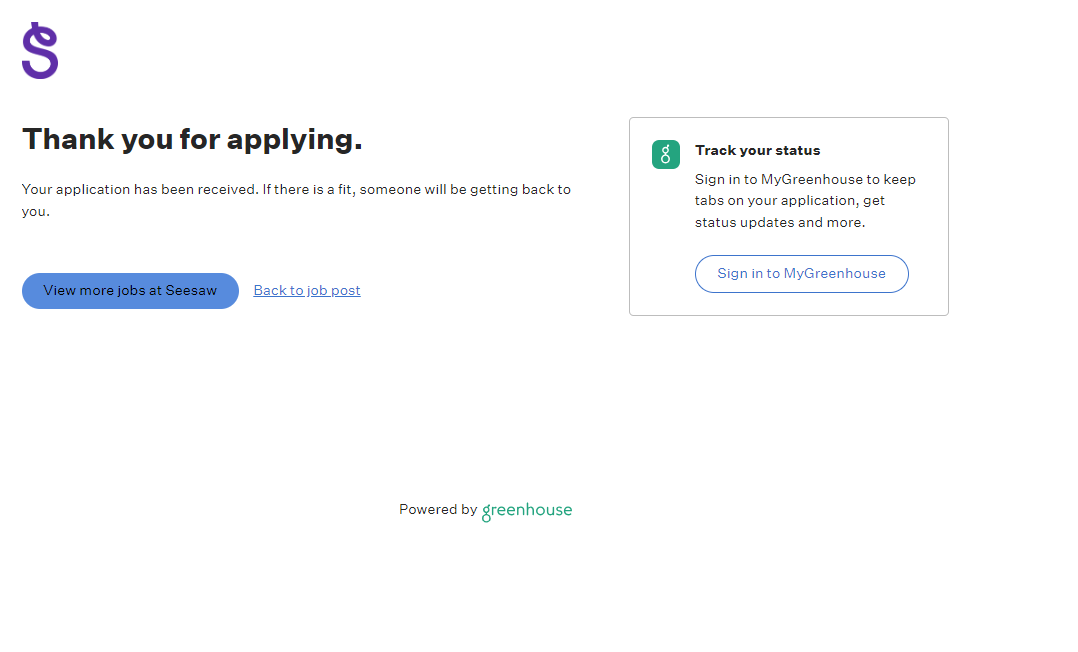Sign in to MyGreenhouse
The image size is (1078, 652).
[801, 274]
